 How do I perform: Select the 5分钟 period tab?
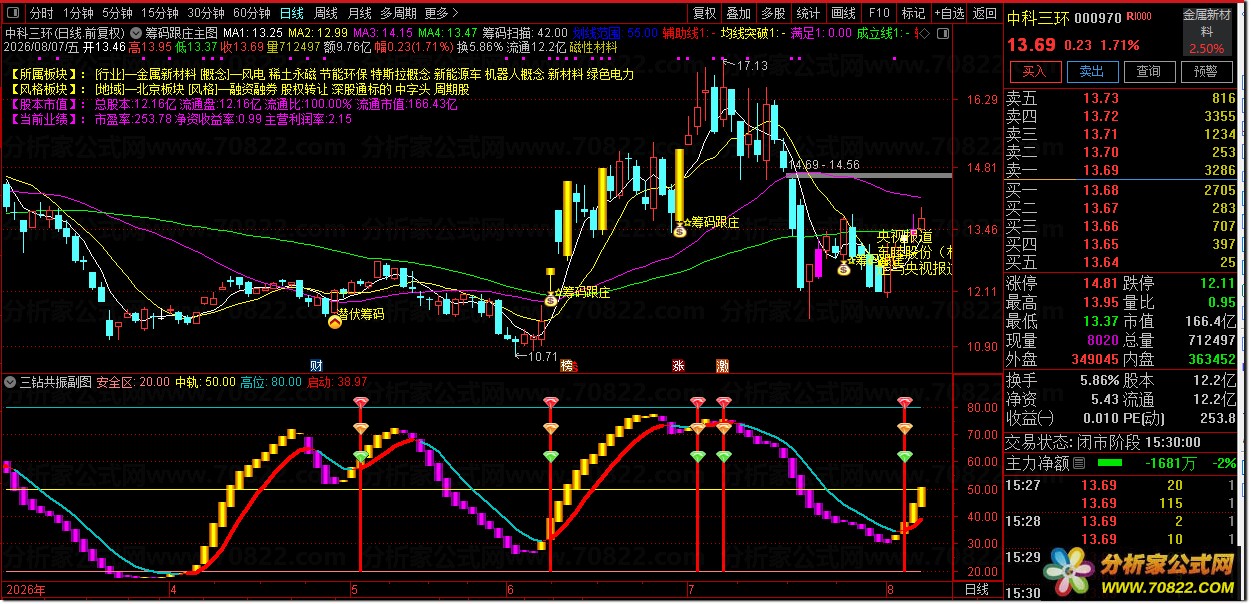(116, 14)
